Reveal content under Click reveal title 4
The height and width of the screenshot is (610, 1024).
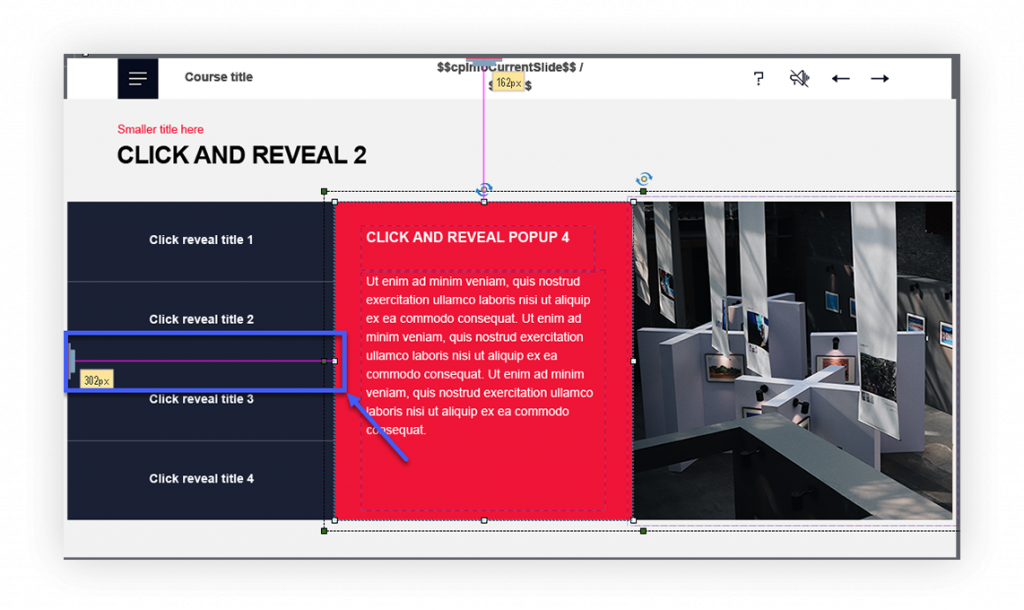point(200,478)
